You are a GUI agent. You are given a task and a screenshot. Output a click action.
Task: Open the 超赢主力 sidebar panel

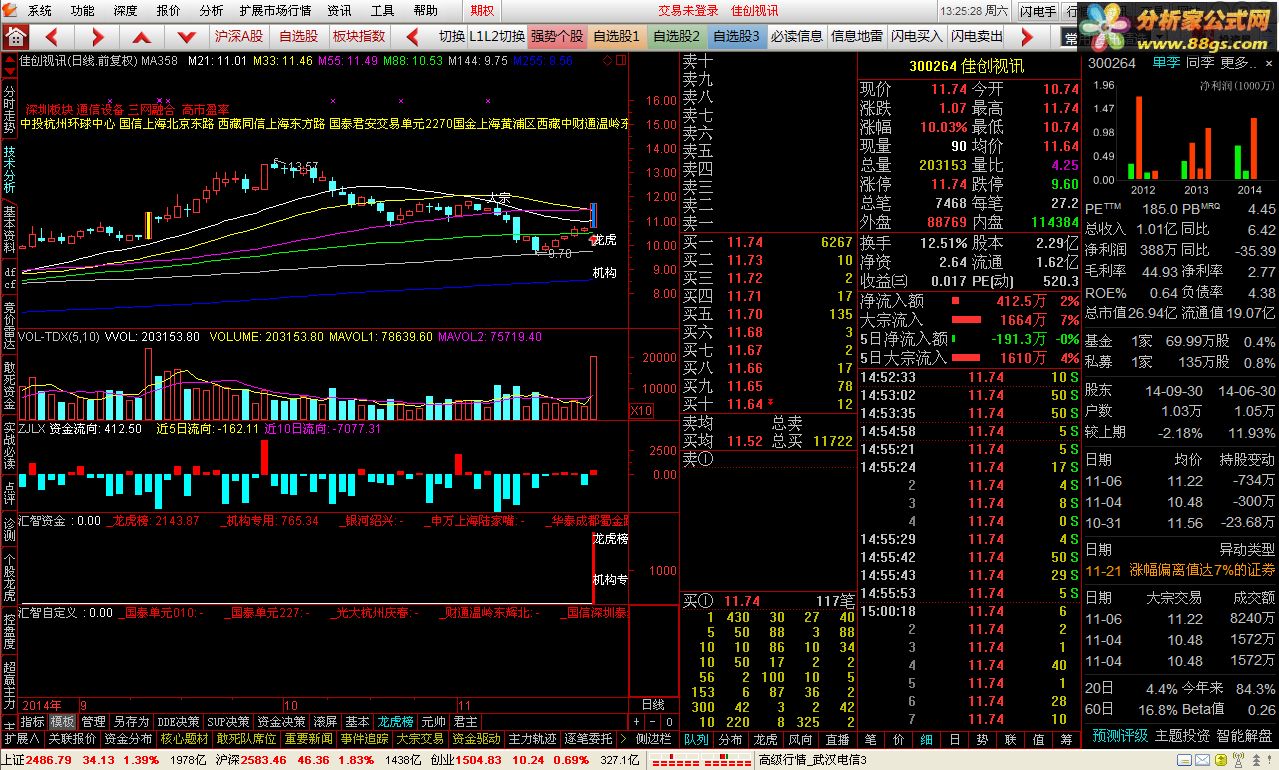[9, 686]
